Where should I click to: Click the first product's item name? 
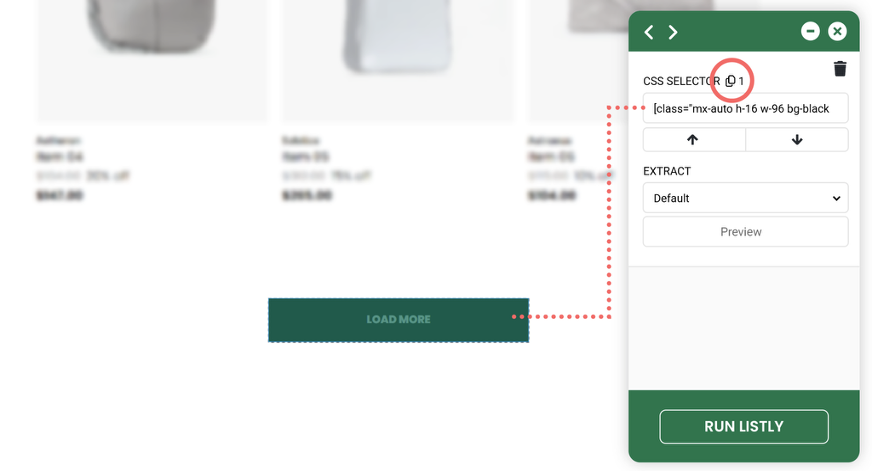pyautogui.click(x=59, y=157)
